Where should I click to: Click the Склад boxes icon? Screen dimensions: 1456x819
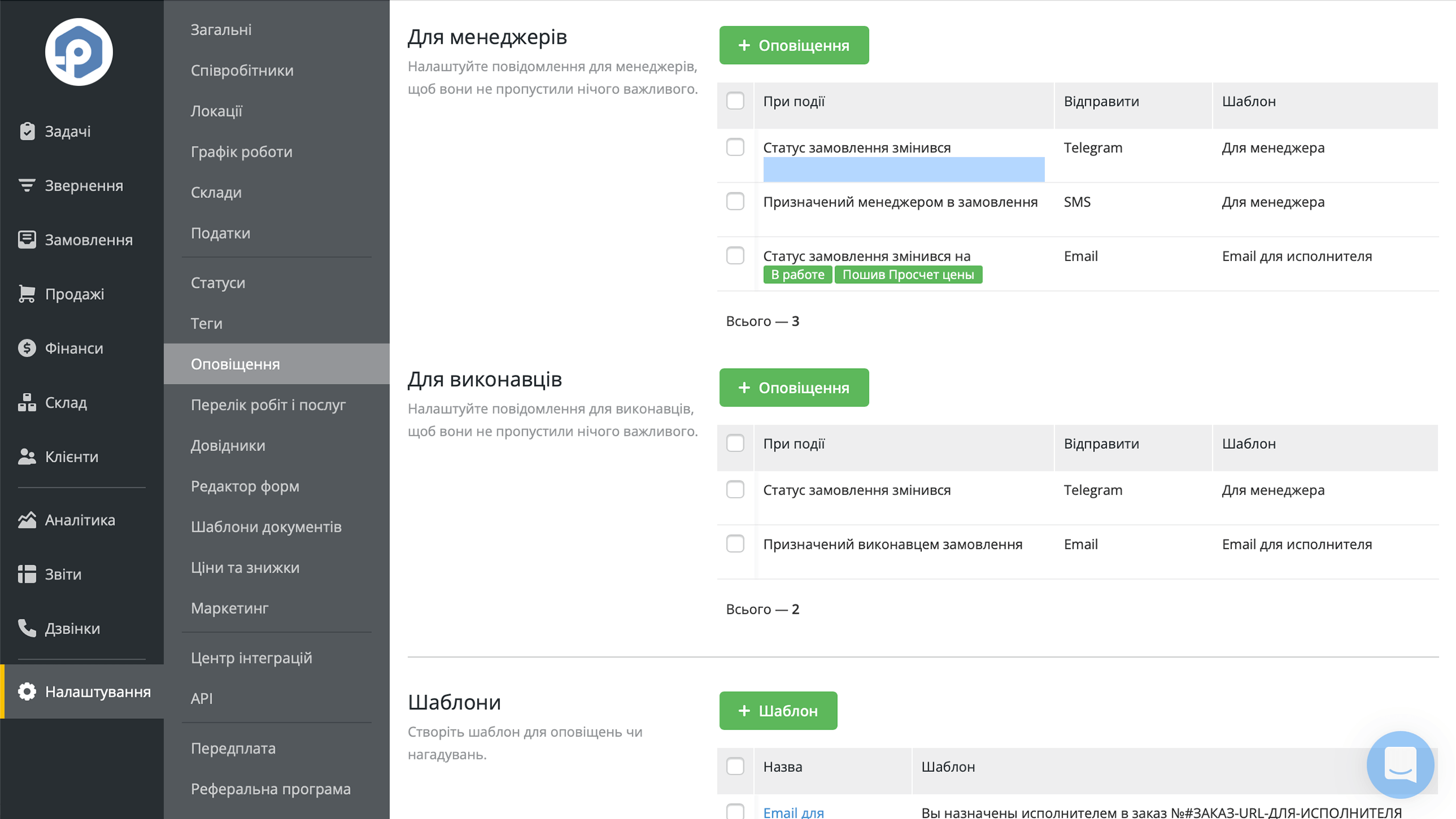click(x=27, y=402)
